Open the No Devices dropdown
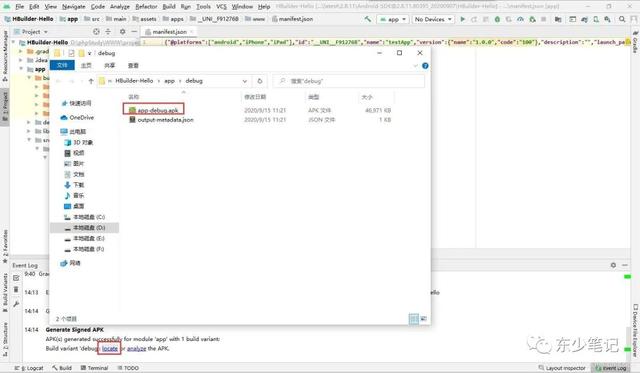The image size is (640, 373). (433, 19)
